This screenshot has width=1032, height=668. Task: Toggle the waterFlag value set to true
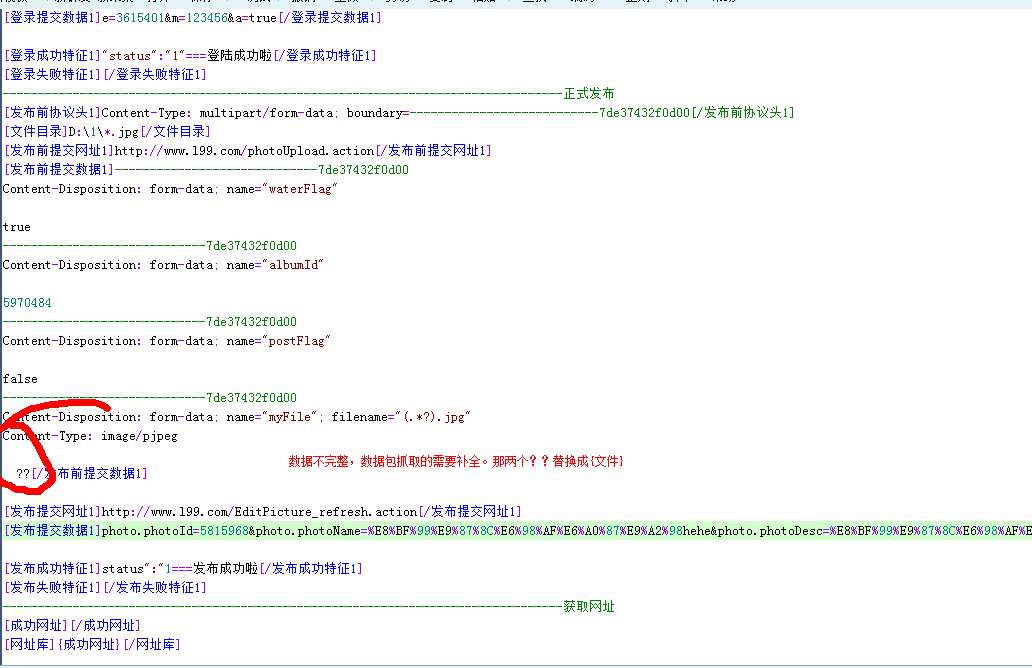tap(16, 226)
